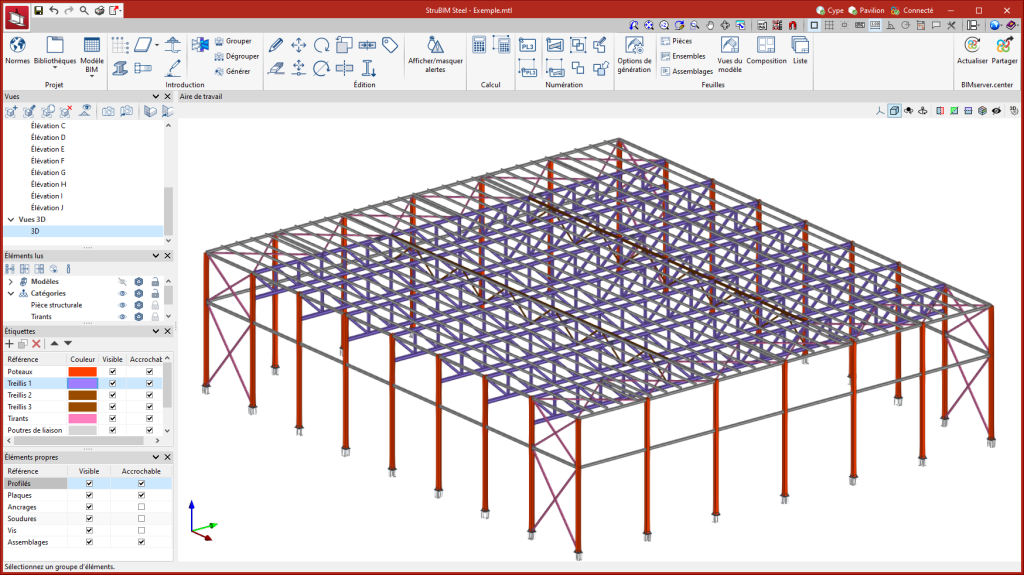Toggle Accrochable checkbox for Ancrages
The height and width of the screenshot is (575, 1024).
tap(141, 507)
